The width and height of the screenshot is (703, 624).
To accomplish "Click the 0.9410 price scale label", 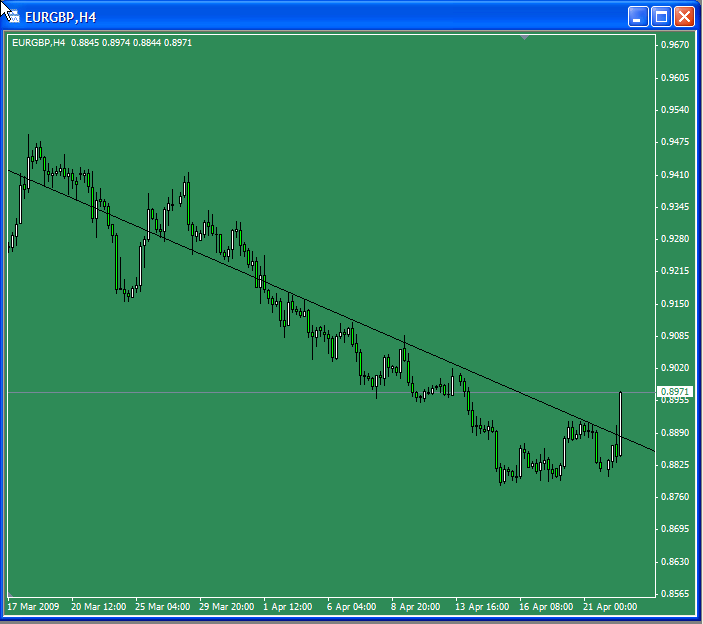I will (675, 174).
